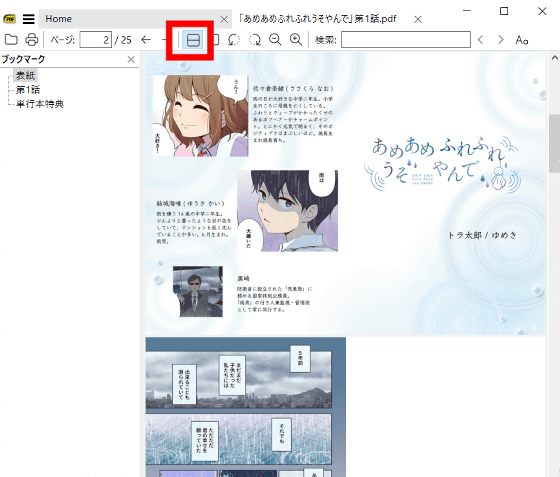Click the 検索 search field
Image resolution: width=560 pixels, height=477 pixels.
pyautogui.click(x=406, y=40)
